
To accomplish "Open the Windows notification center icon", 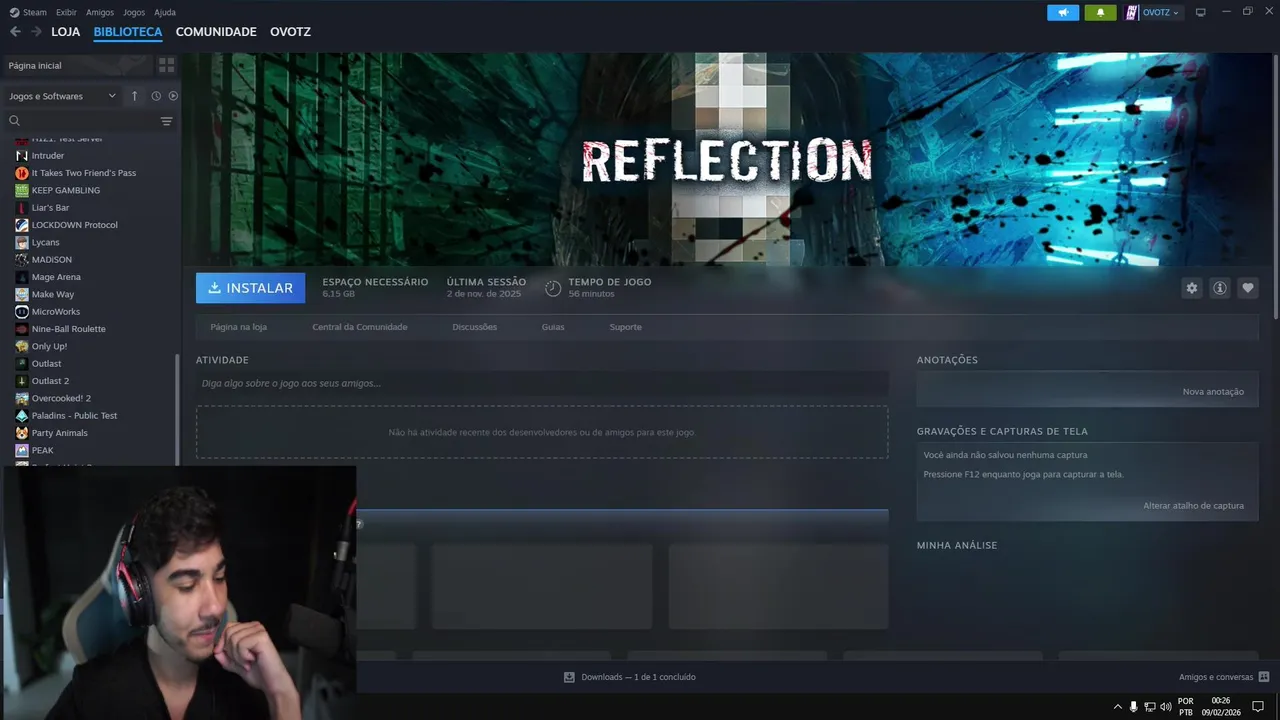I will click(1258, 707).
